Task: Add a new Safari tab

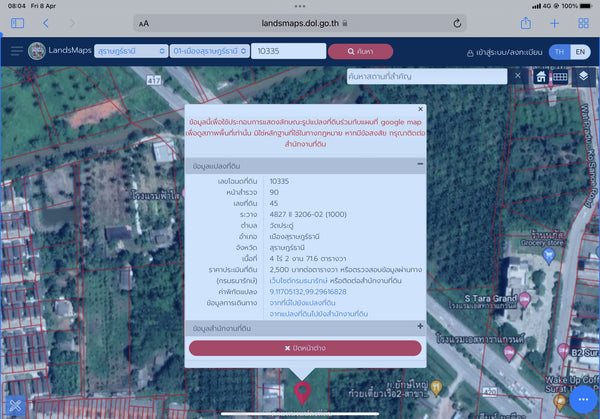Action: tap(554, 23)
